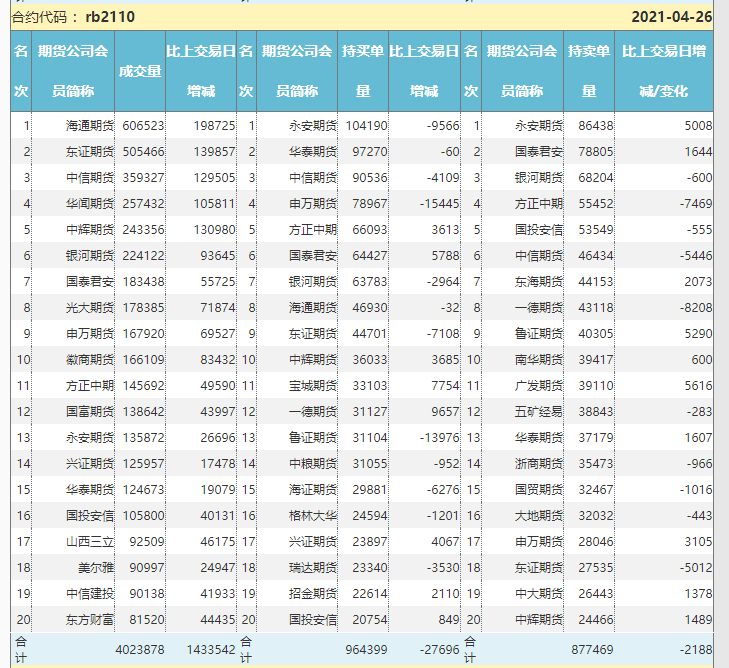Image resolution: width=729 pixels, height=668 pixels.
Task: Click long position value 97270 of 华泰期货
Action: (x=370, y=152)
